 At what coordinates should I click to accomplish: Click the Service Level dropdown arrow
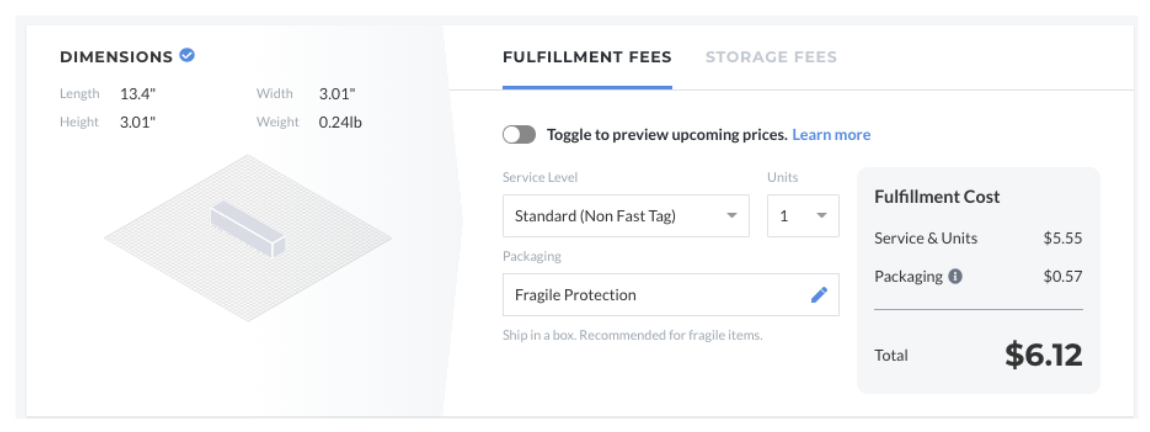[731, 216]
